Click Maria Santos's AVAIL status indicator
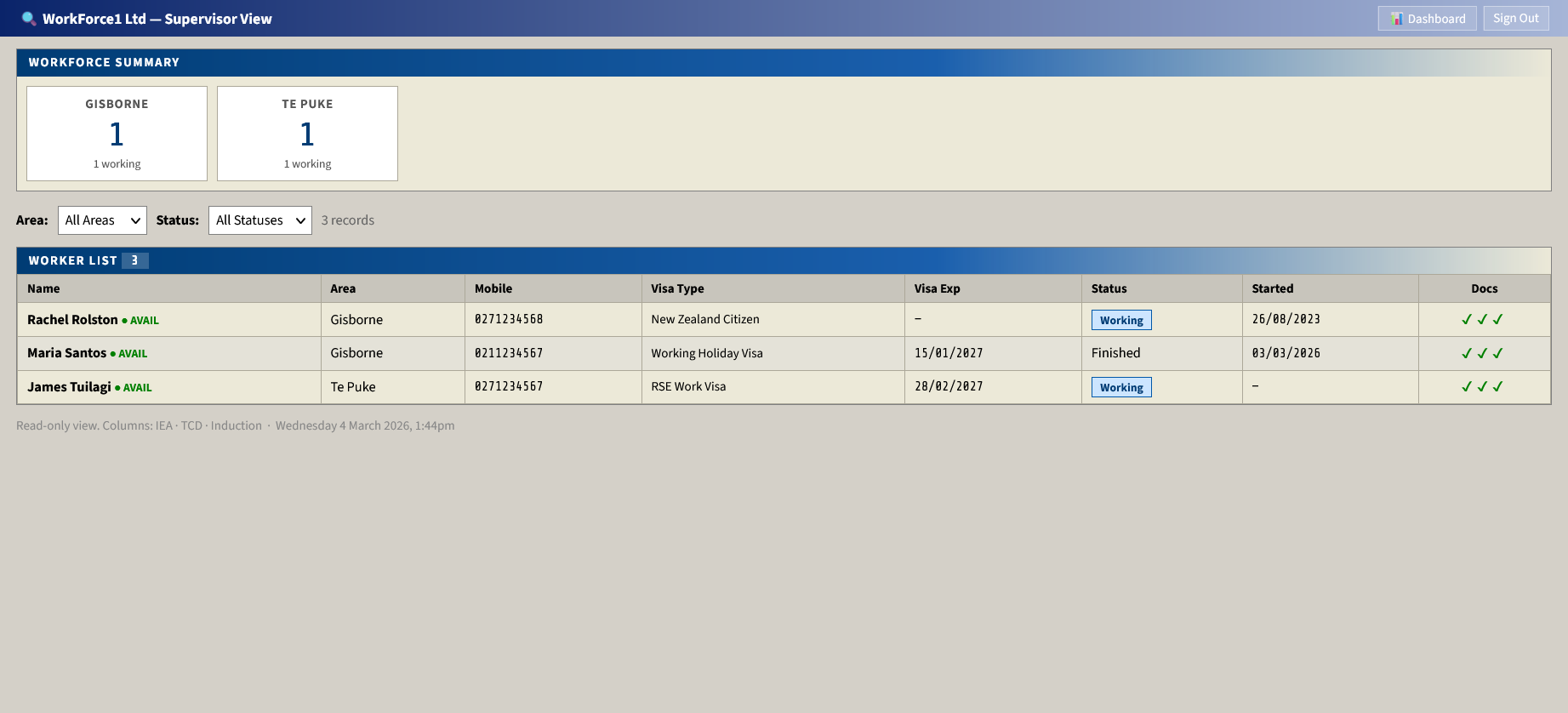Viewport: 1568px width, 713px height. [x=129, y=354]
